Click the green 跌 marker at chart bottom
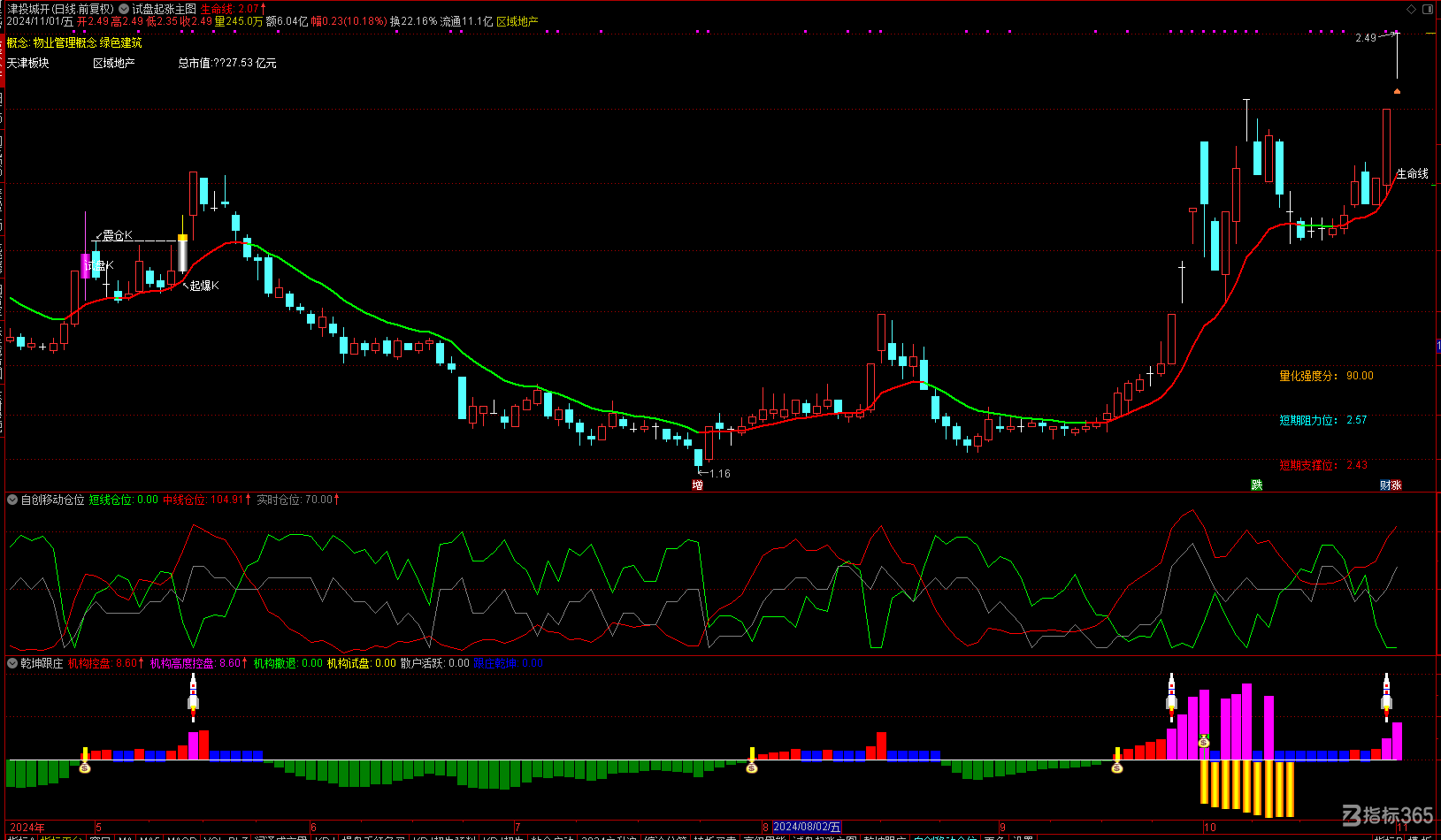The image size is (1441, 840). pyautogui.click(x=1257, y=485)
